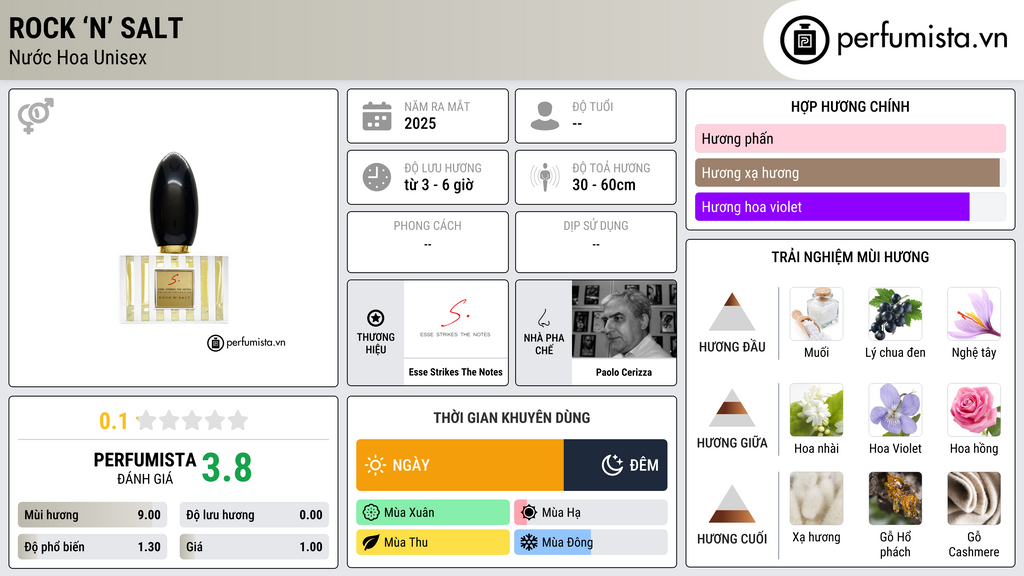Viewport: 1024px width, 576px height.
Task: Click the unisex gender symbol icon
Action: (x=36, y=116)
